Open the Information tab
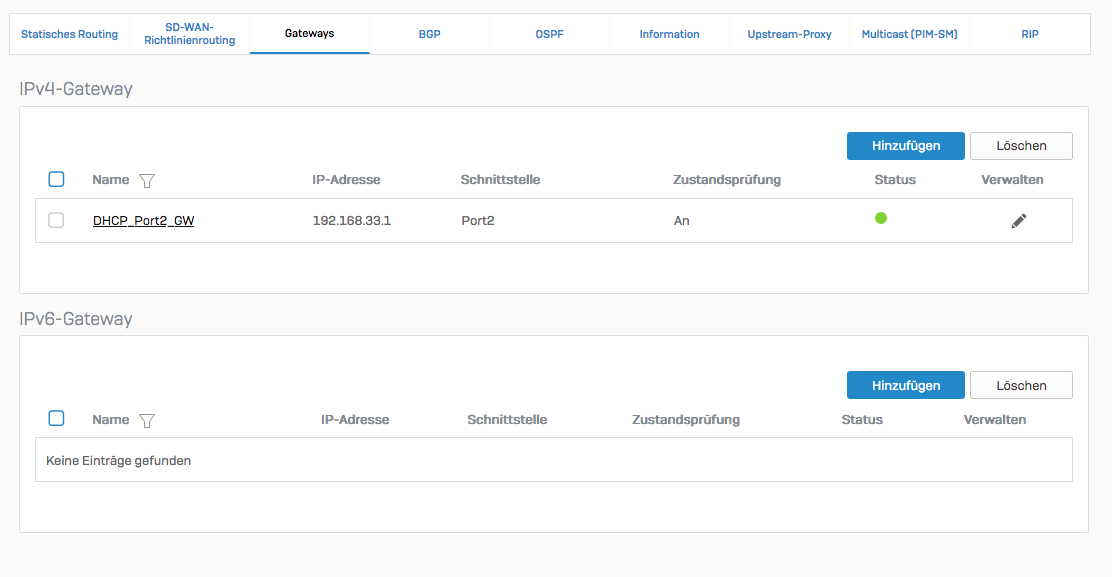 point(669,34)
